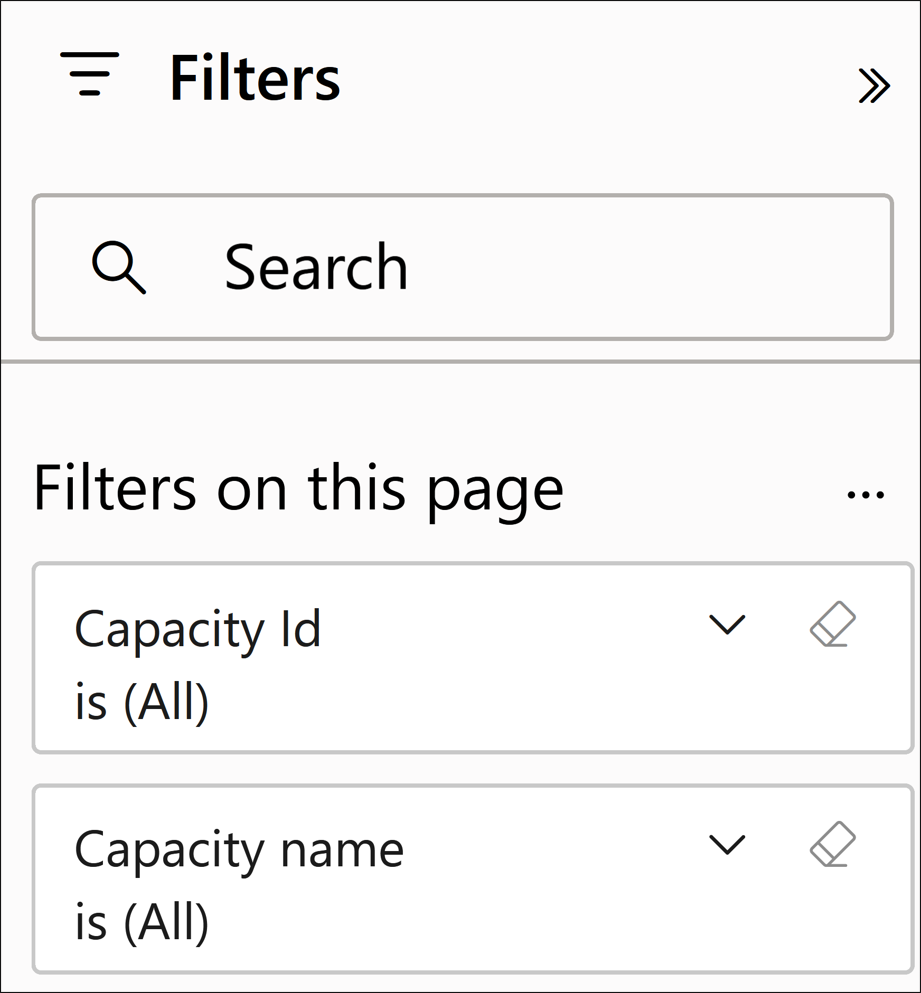
Task: Click 'is (All)' under Capacity name
Action: (142, 922)
